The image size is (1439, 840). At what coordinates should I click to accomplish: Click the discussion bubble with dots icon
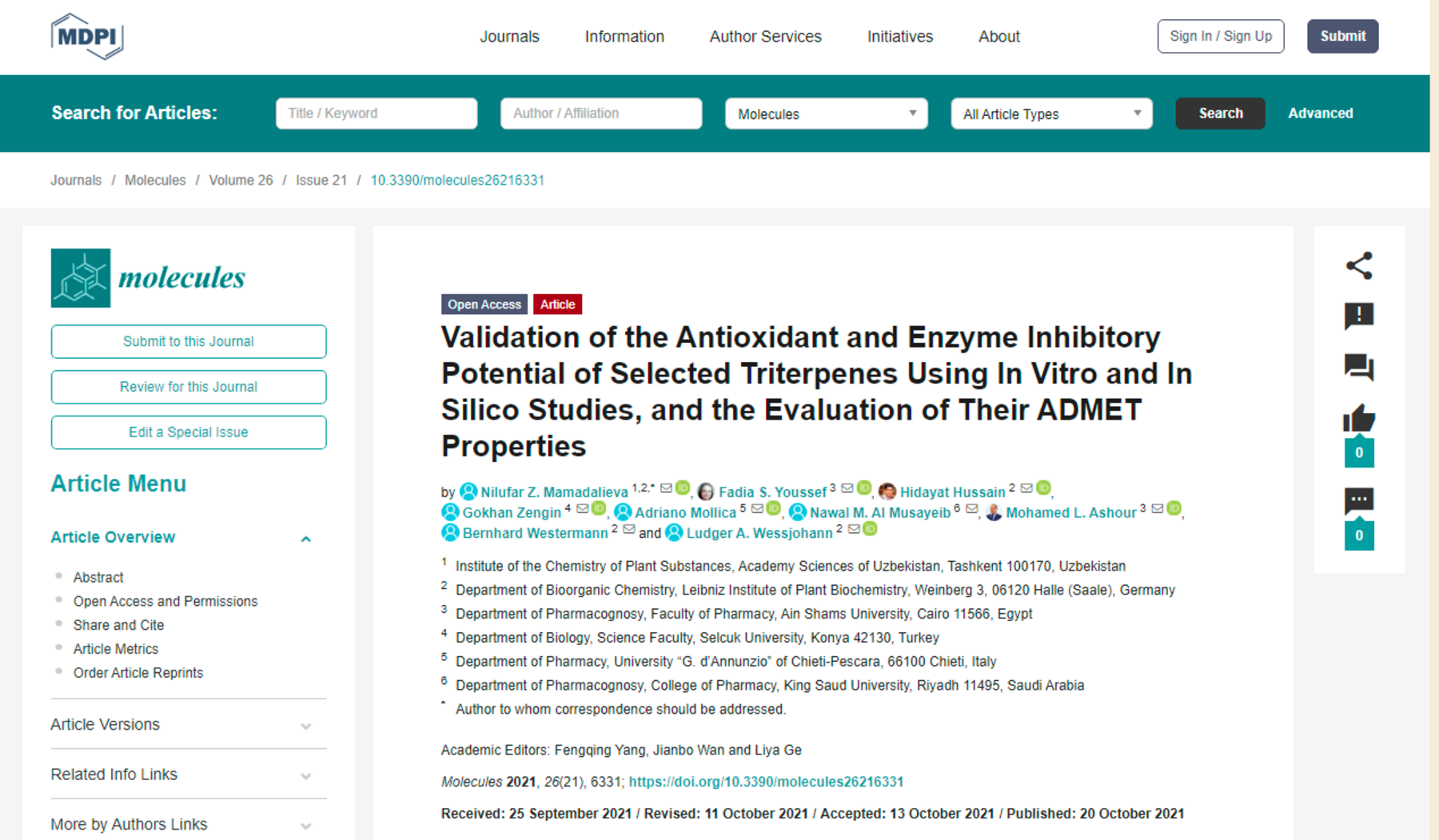click(1358, 501)
